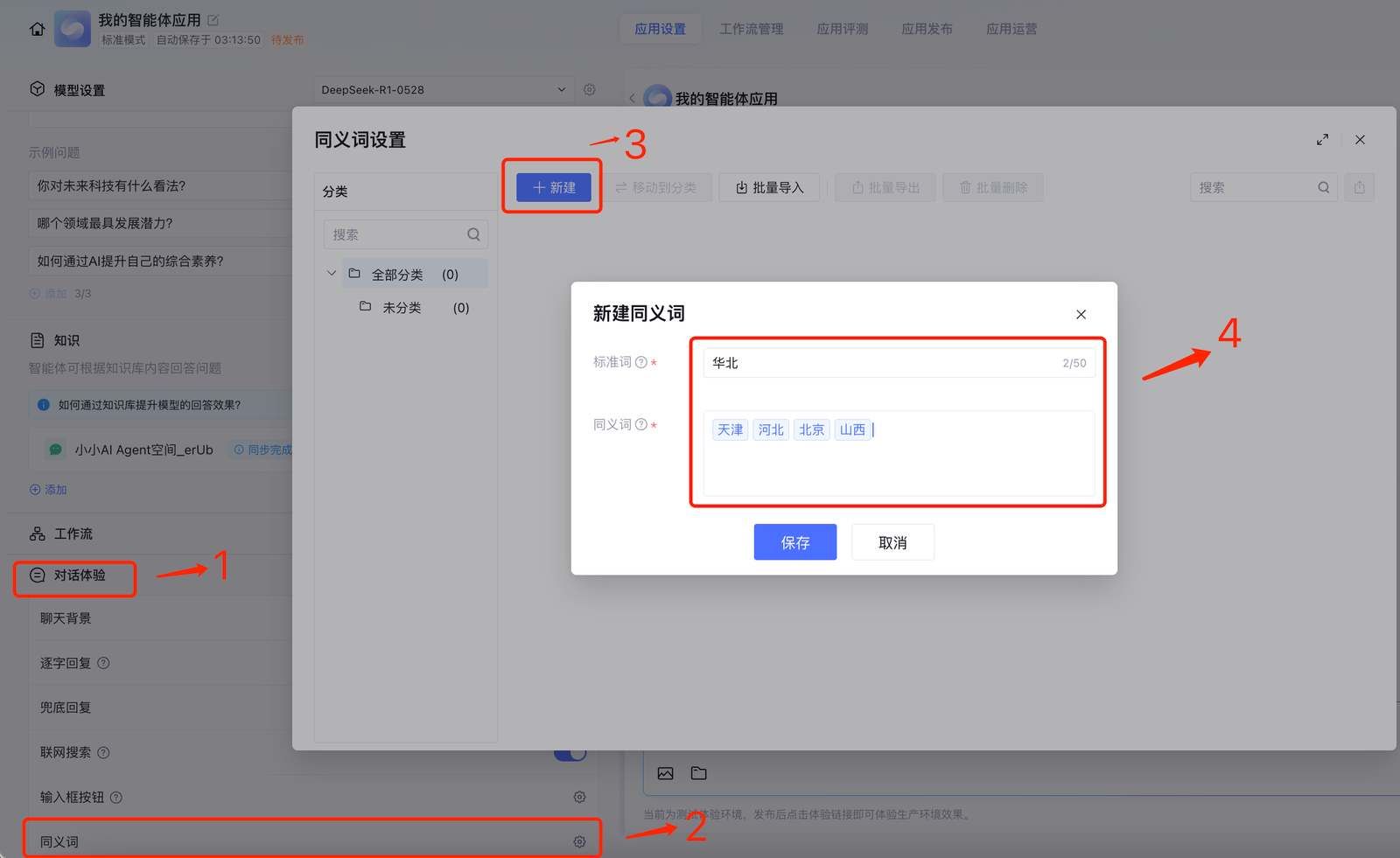1400x858 pixels.
Task: Open the DeepSeek-R1-0528 model dropdown
Action: 443,89
